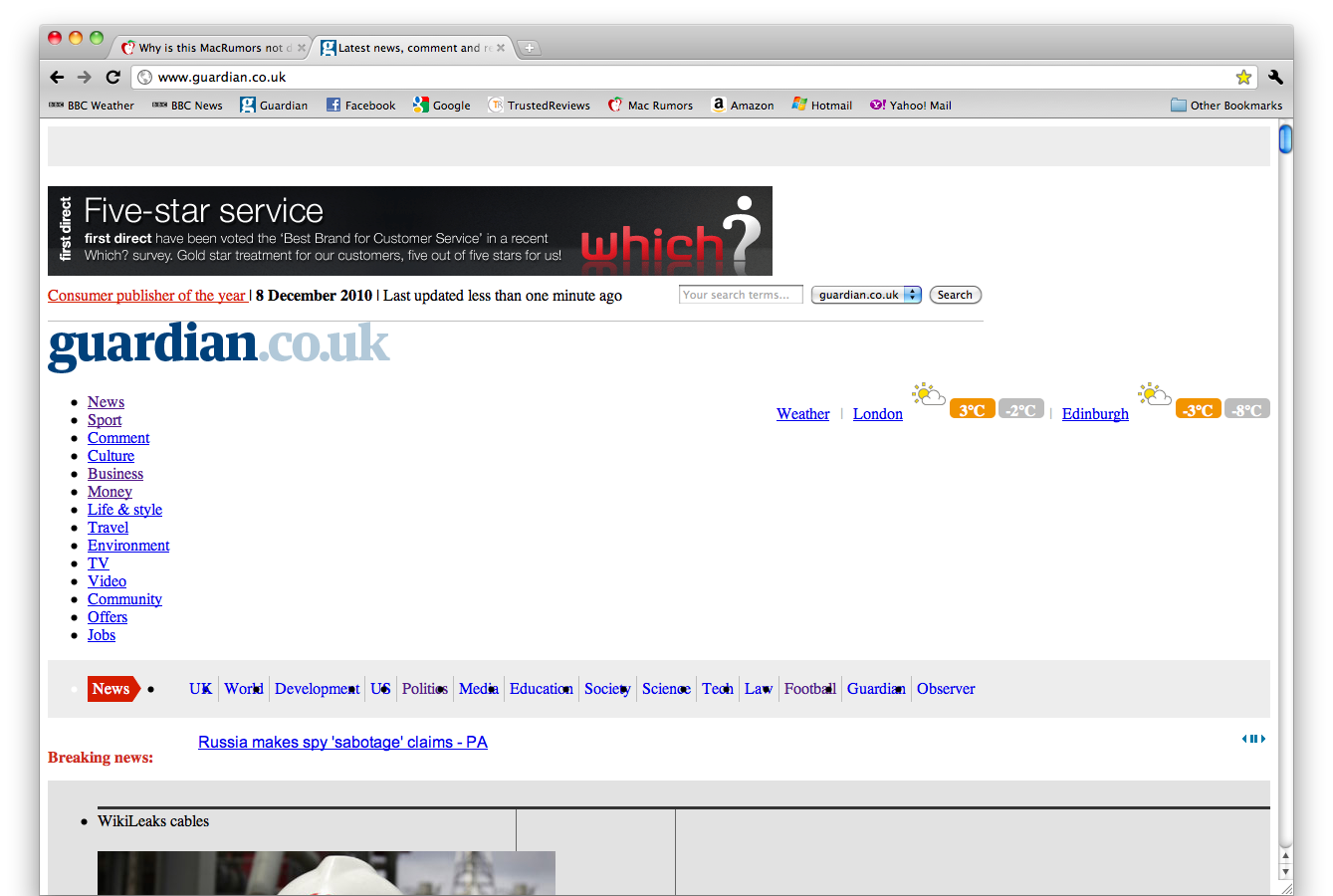Image resolution: width=1333 pixels, height=896 pixels.
Task: Open the Business section link
Action: [x=115, y=474]
